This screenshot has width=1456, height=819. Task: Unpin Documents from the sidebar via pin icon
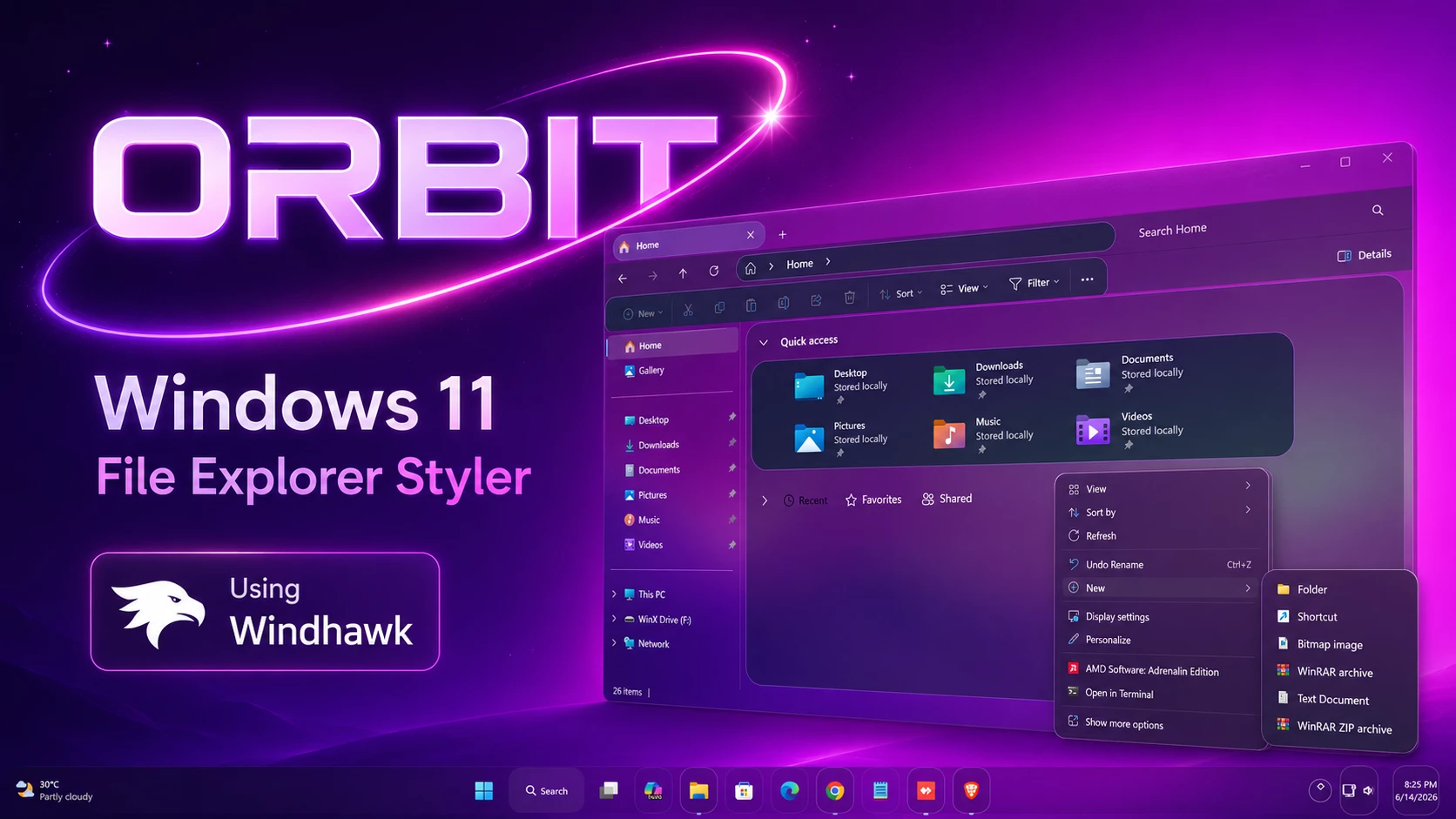(x=731, y=468)
